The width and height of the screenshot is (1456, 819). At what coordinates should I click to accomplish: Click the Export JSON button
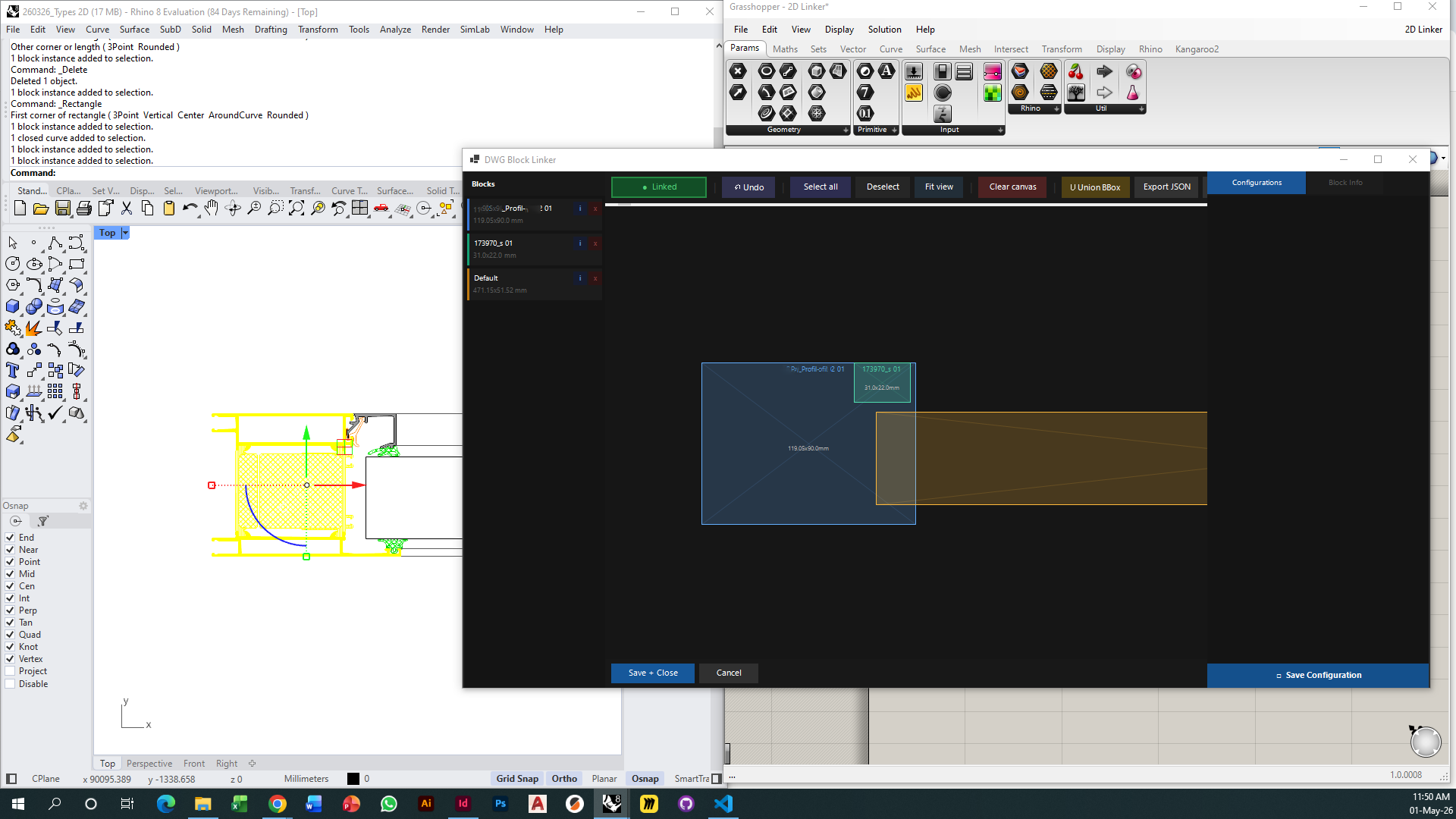(x=1166, y=187)
